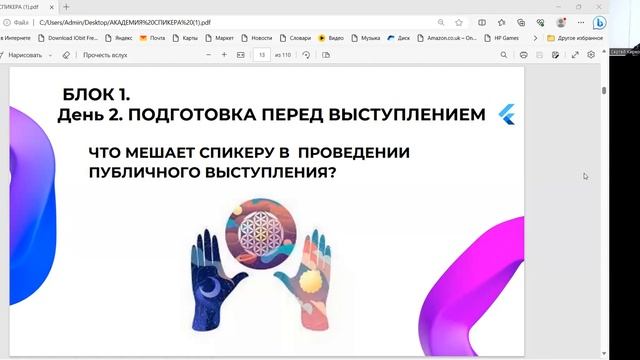The height and width of the screenshot is (360, 640).
Task: Open the page view layout button
Action: coord(326,55)
